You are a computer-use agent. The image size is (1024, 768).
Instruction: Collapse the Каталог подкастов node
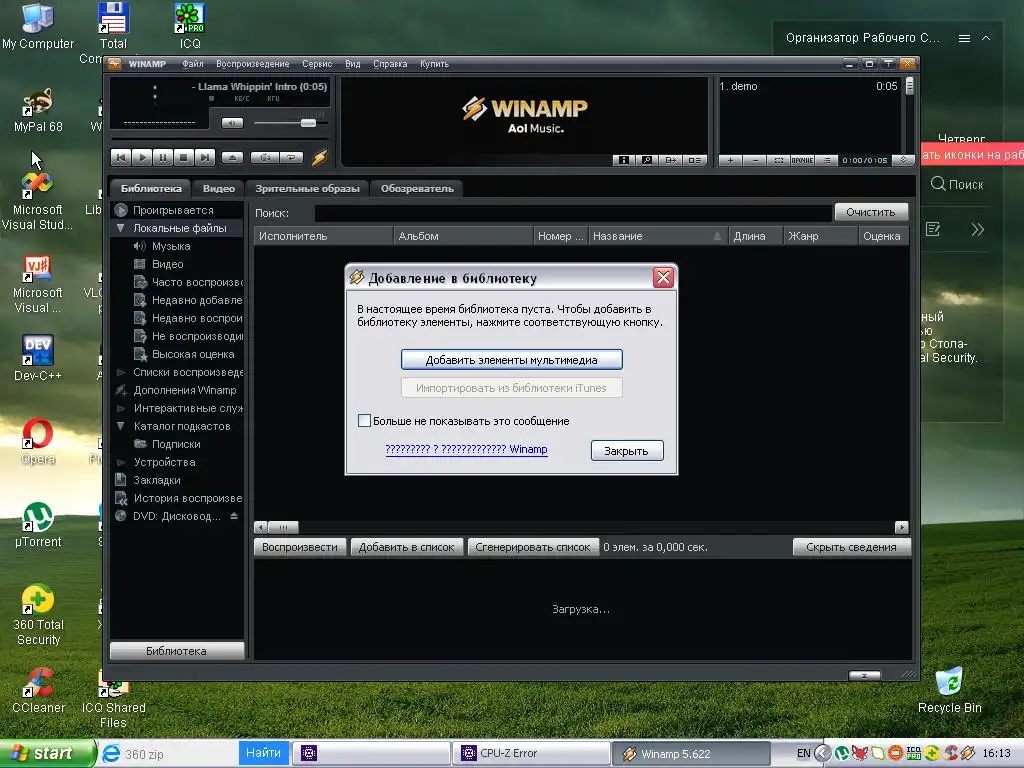(x=120, y=426)
